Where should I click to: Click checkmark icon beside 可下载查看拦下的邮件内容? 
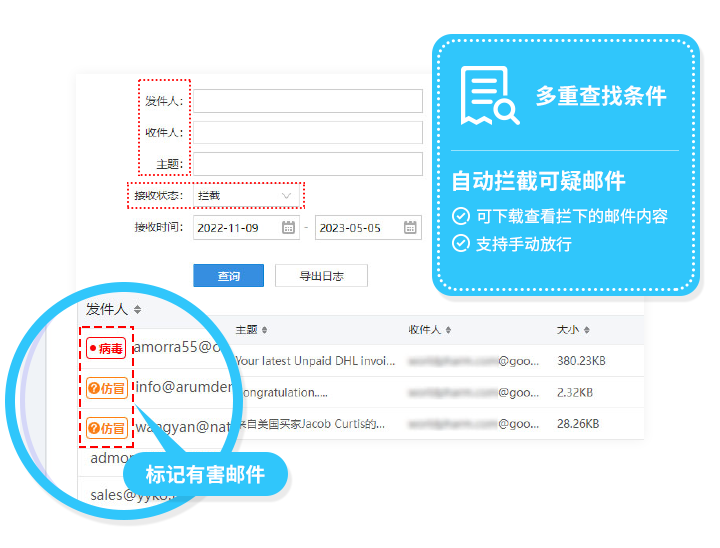(x=461, y=216)
